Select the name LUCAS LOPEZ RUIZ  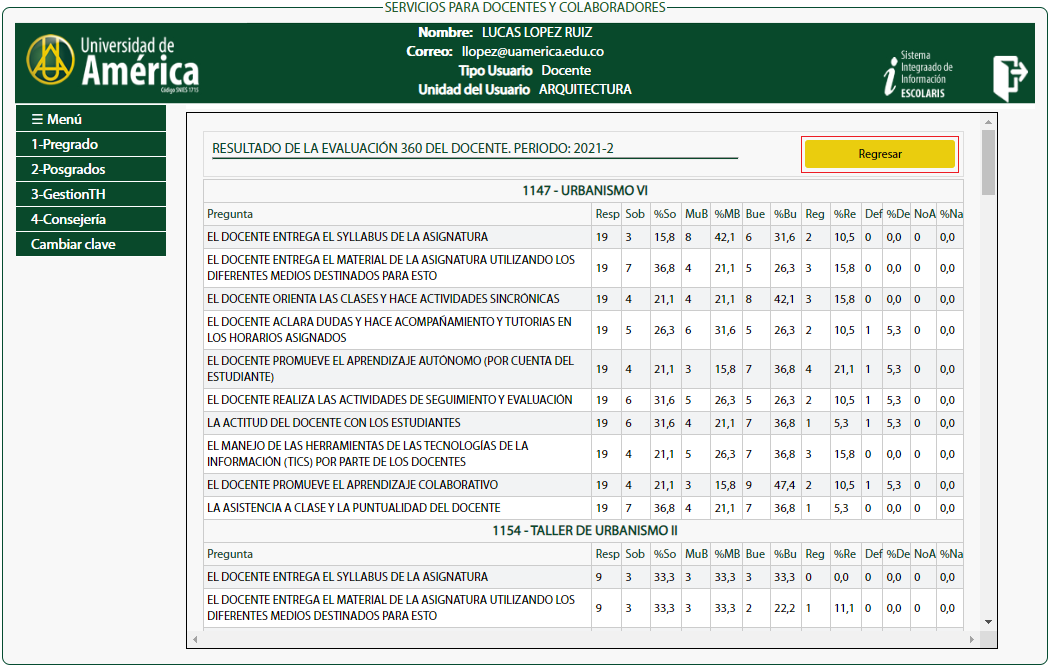tap(537, 32)
